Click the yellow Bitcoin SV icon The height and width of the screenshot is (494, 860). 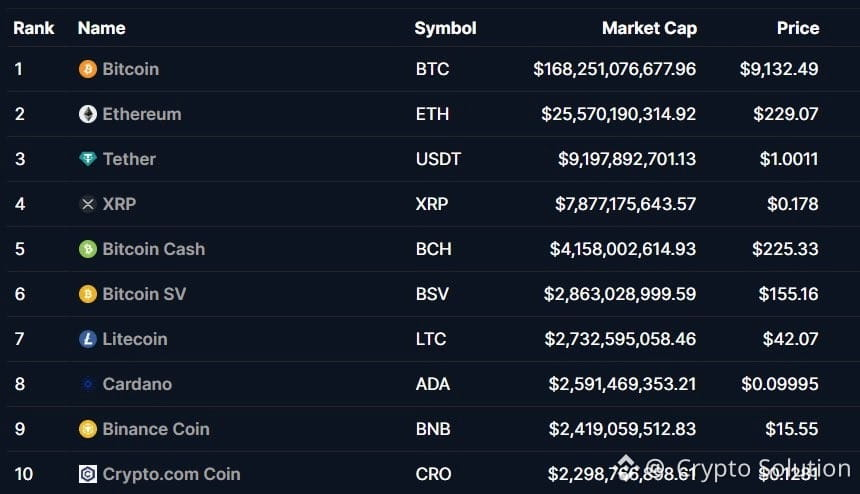88,294
